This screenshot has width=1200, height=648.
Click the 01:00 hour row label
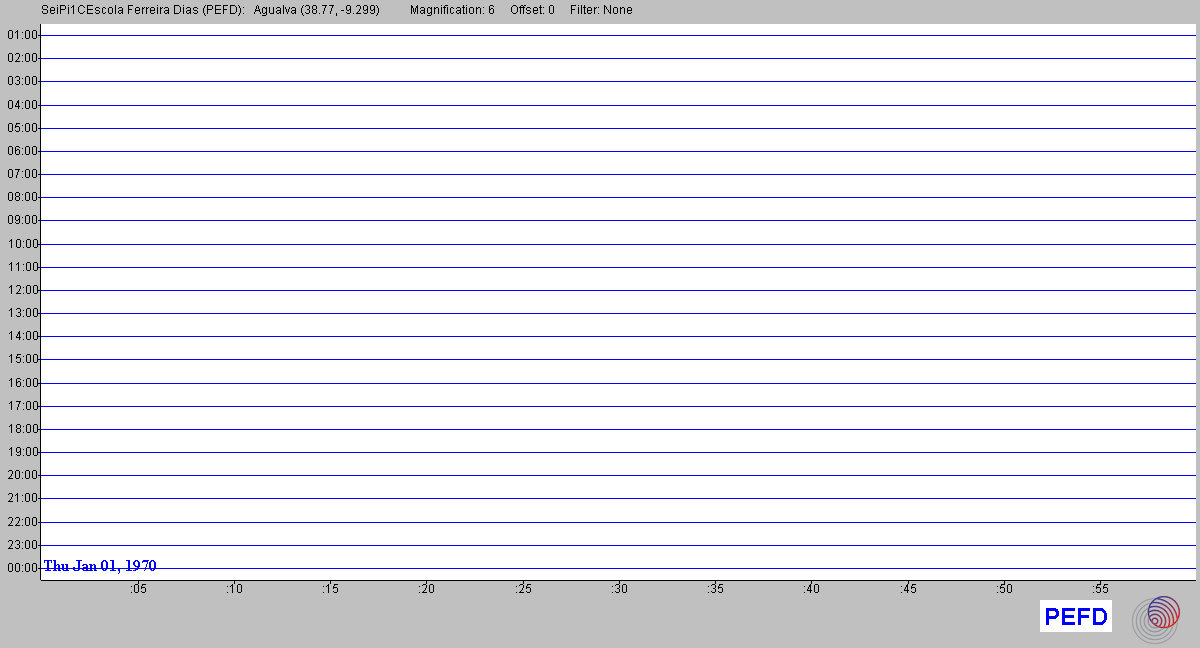(x=22, y=35)
